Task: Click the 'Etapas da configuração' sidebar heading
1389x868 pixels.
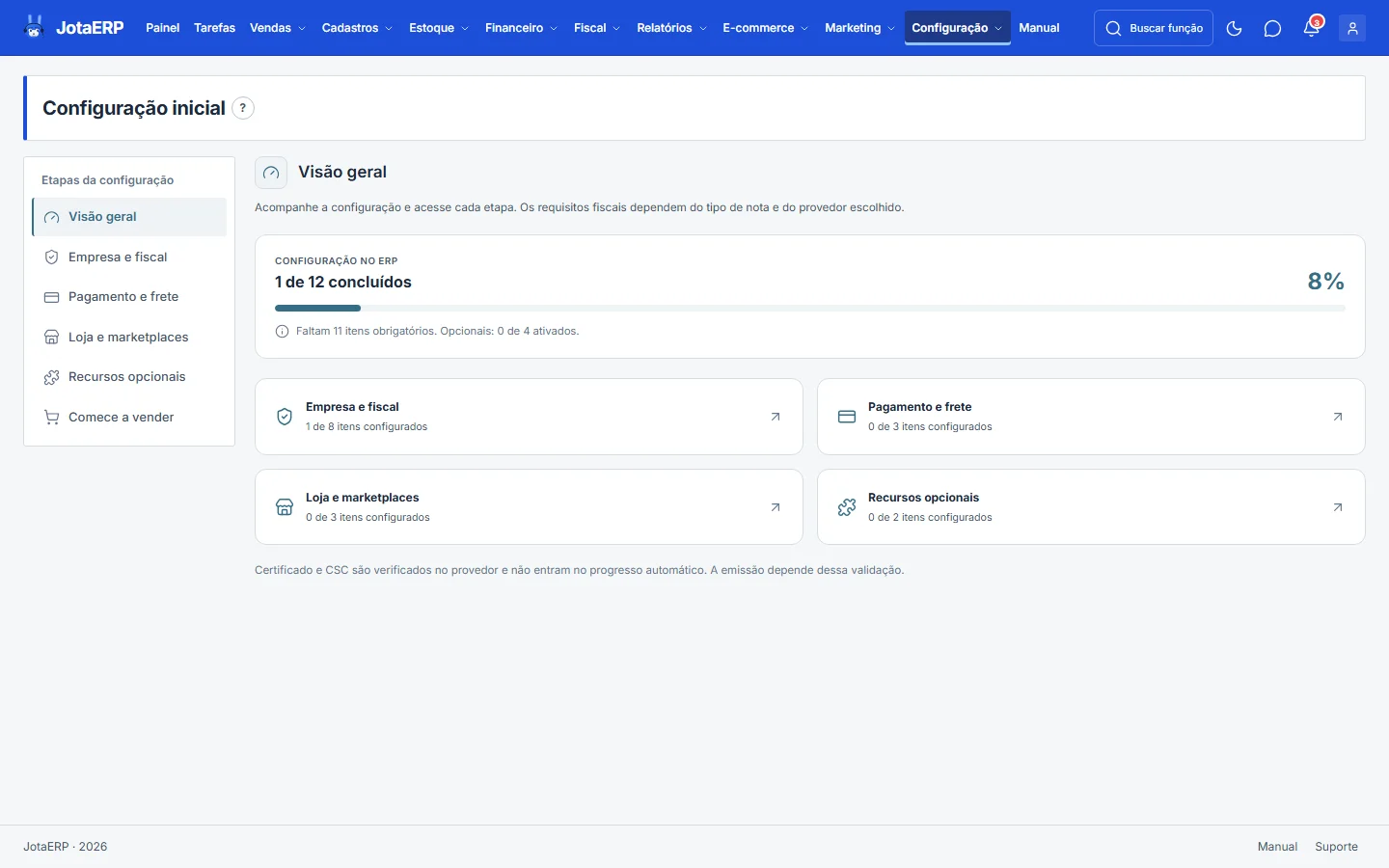Action: click(108, 180)
